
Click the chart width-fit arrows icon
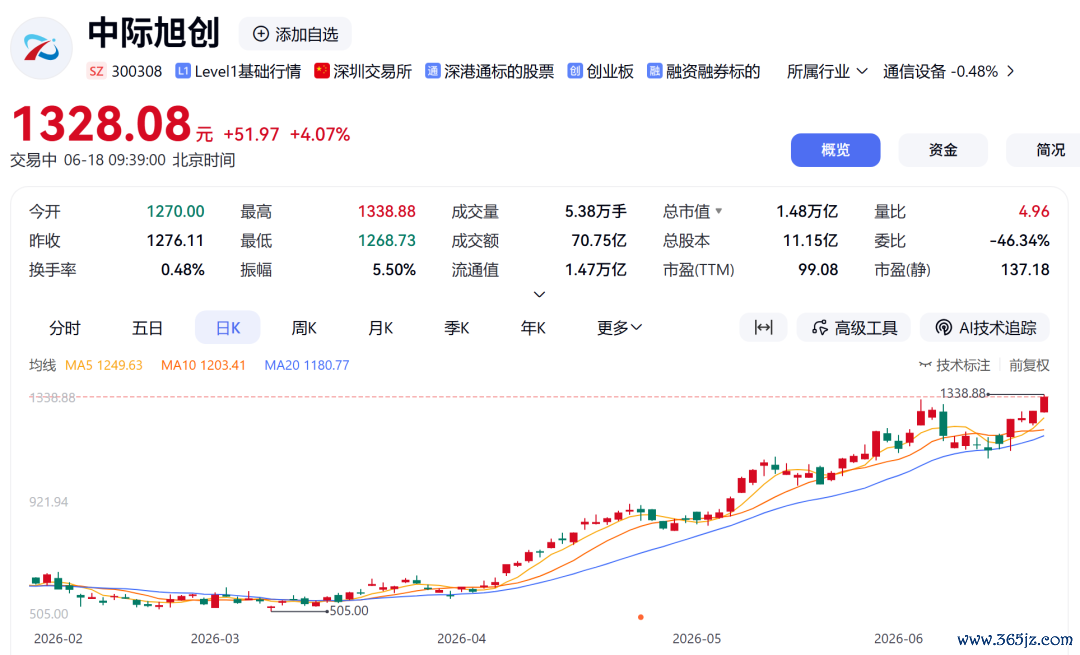tap(763, 327)
